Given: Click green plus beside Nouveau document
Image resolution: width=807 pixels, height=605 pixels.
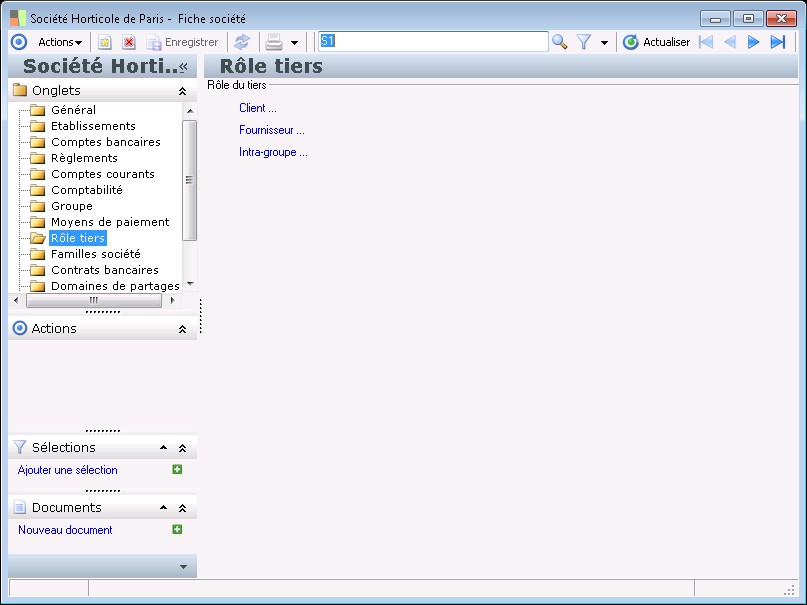Looking at the screenshot, I should (177, 530).
